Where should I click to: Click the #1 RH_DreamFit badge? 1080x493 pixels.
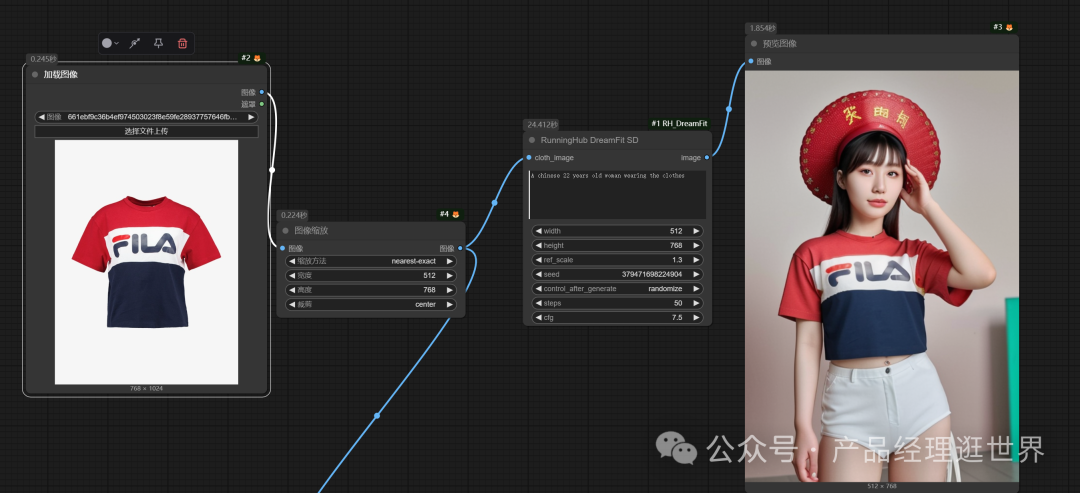[x=679, y=124]
